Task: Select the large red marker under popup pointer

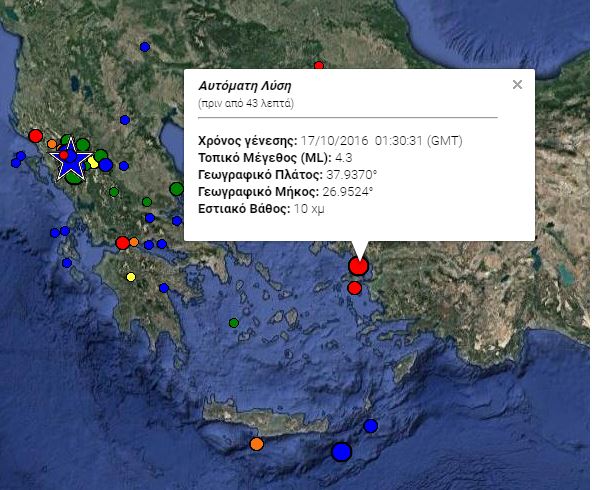Action: pos(358,265)
